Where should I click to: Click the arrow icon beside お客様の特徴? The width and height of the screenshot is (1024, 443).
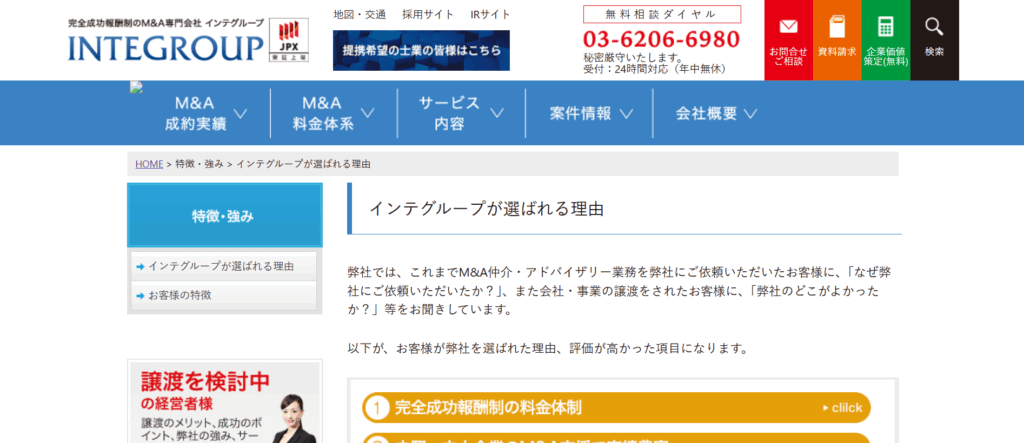tap(140, 296)
